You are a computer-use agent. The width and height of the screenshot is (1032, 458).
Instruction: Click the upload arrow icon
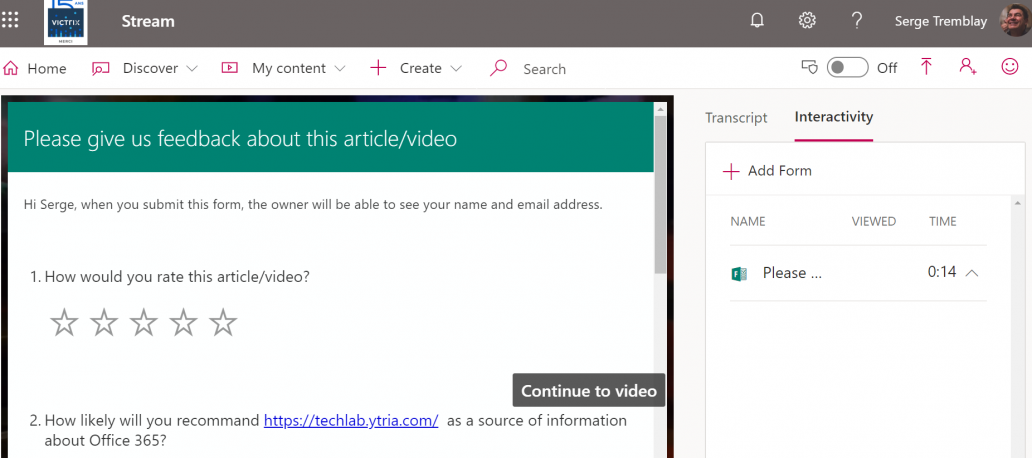click(x=926, y=67)
